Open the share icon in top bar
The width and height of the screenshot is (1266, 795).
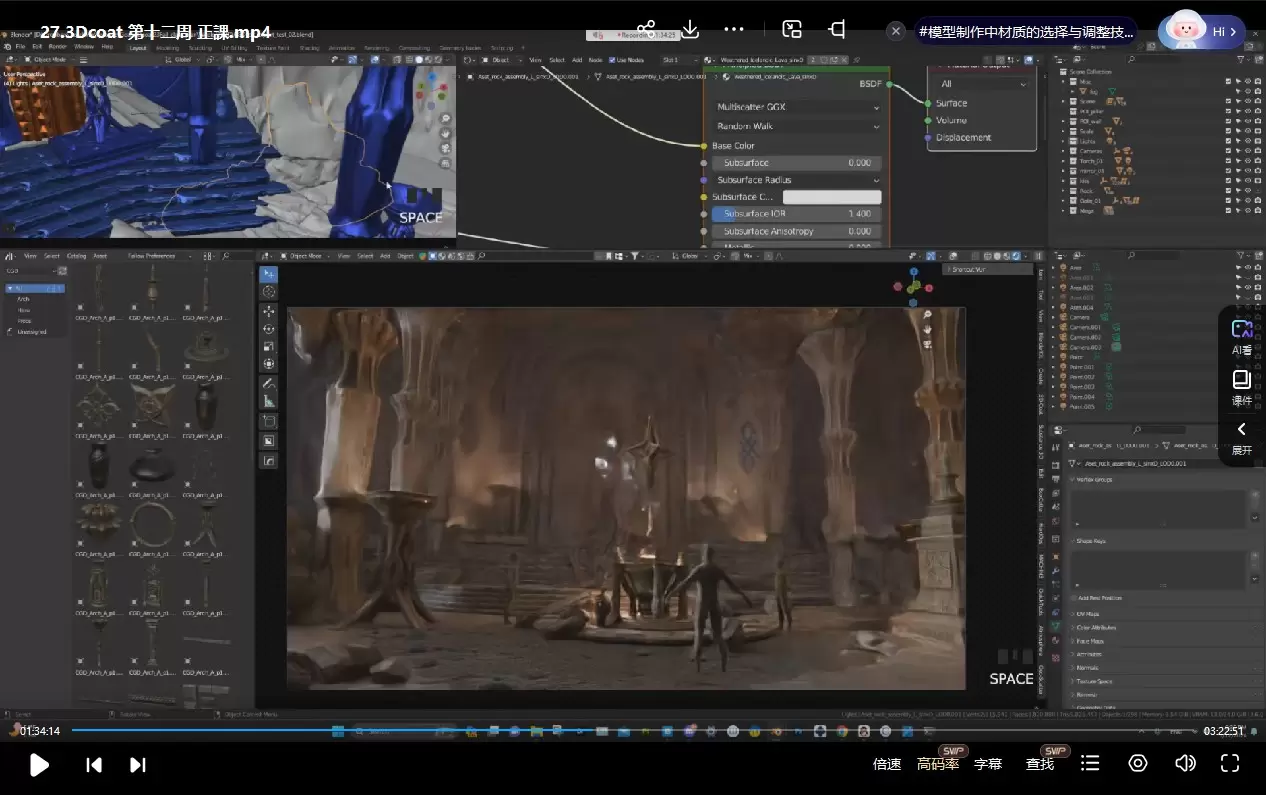click(646, 30)
